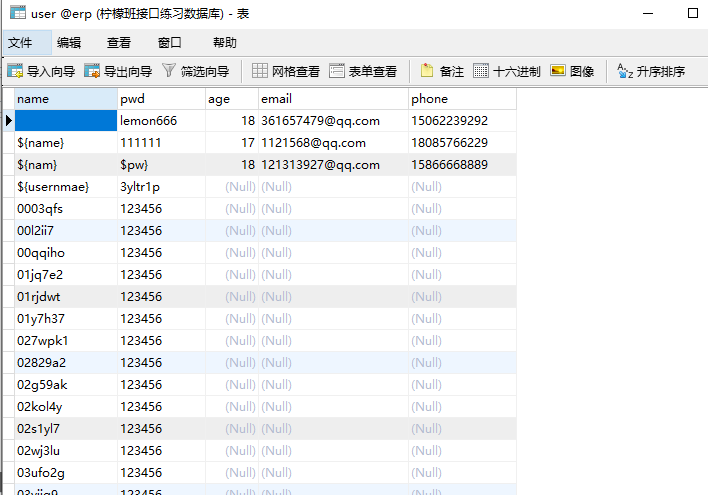708x495 pixels.
Task: Select the email column header
Action: 334,99
